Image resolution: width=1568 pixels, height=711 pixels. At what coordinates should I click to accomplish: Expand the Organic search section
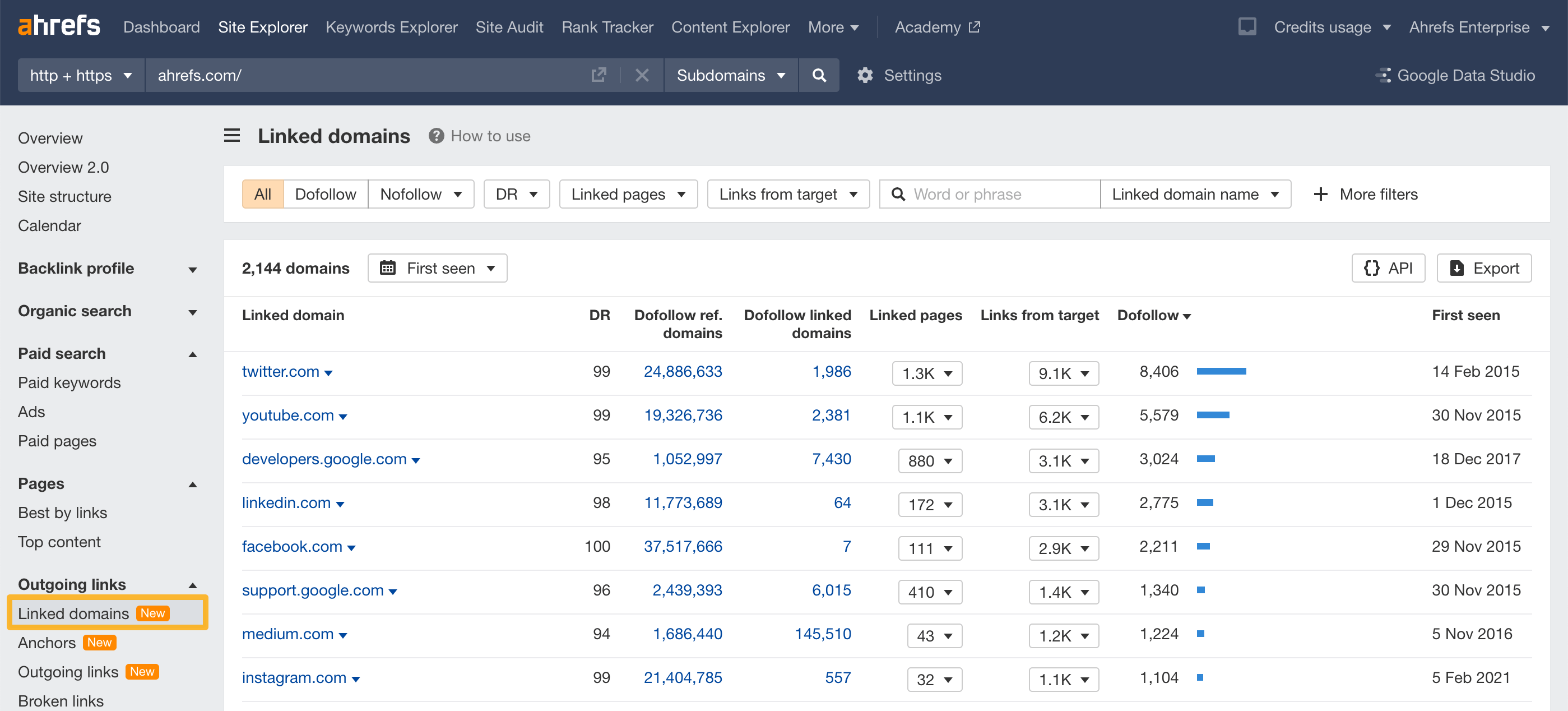click(107, 311)
